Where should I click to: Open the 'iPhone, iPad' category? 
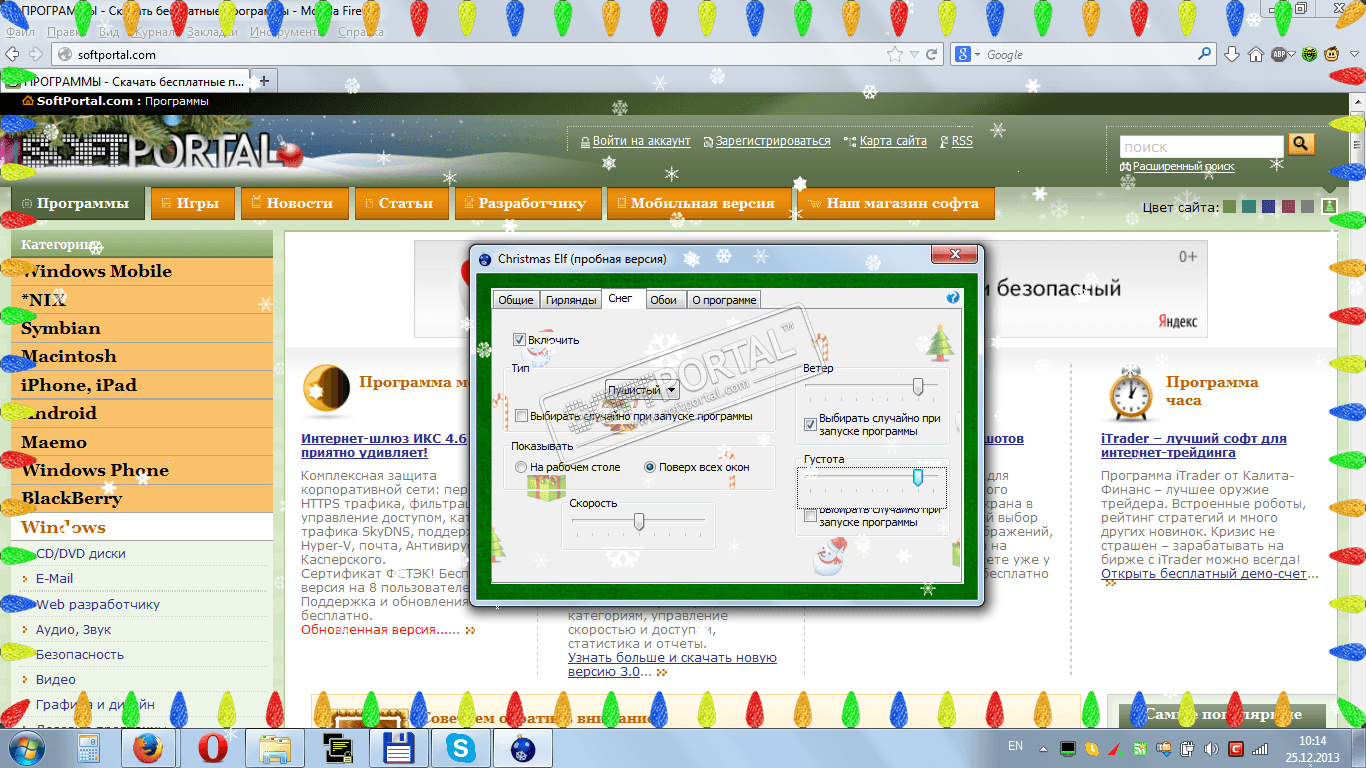[x=141, y=385]
